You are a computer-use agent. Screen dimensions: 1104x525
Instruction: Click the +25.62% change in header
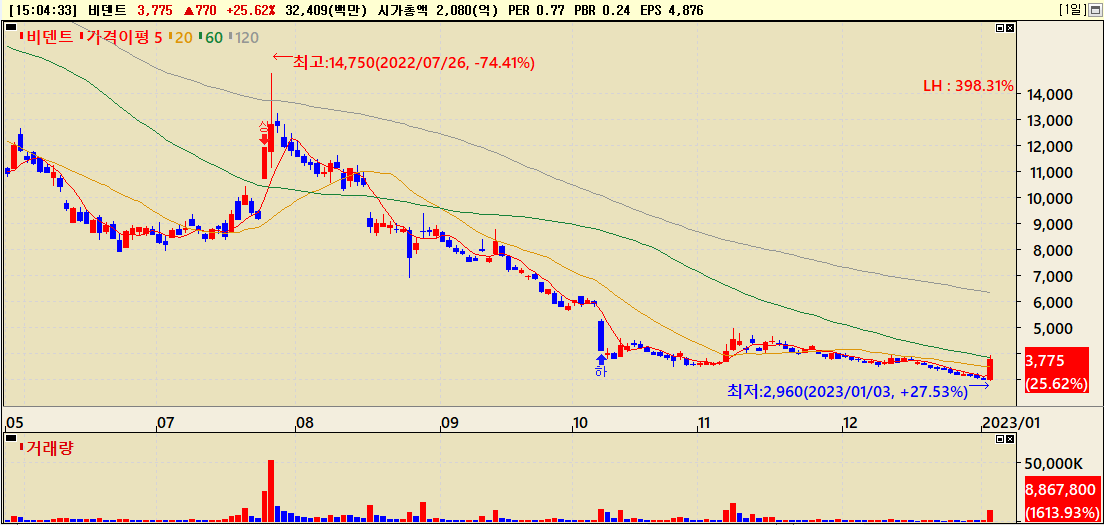(x=250, y=11)
